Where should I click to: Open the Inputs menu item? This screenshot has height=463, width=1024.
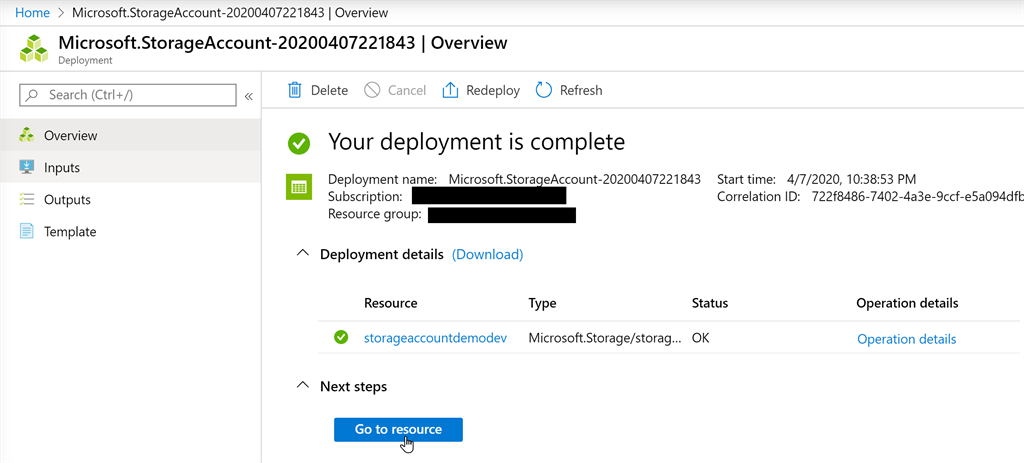coord(130,167)
